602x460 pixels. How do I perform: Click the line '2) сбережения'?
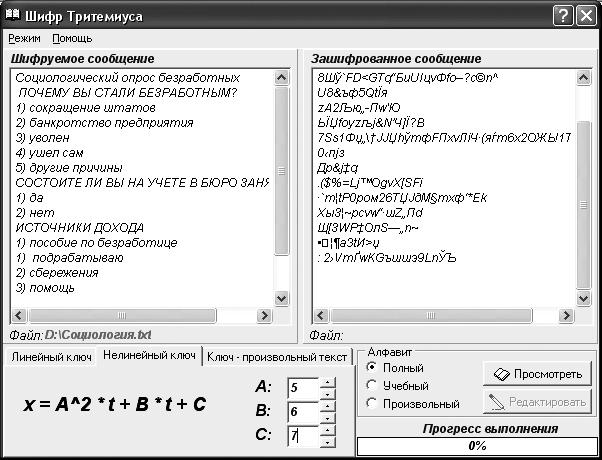[57, 273]
